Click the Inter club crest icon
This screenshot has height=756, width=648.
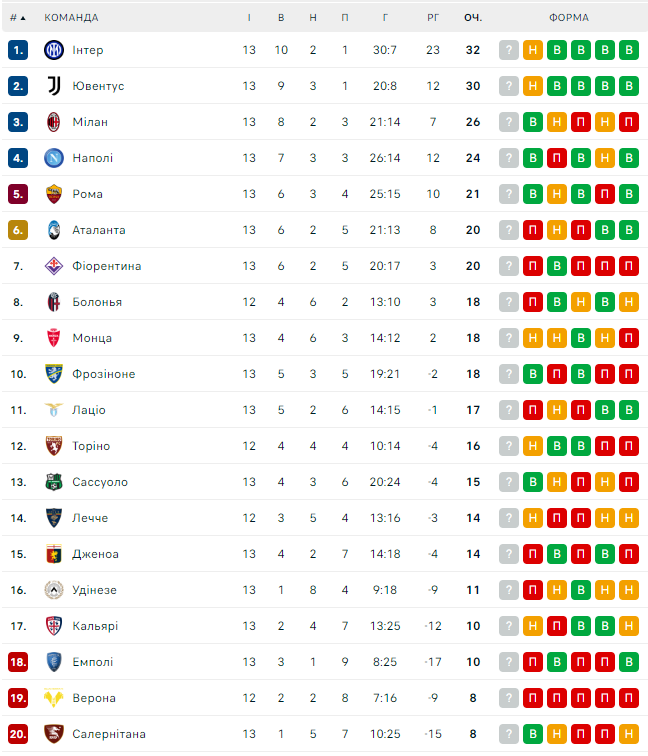[54, 50]
